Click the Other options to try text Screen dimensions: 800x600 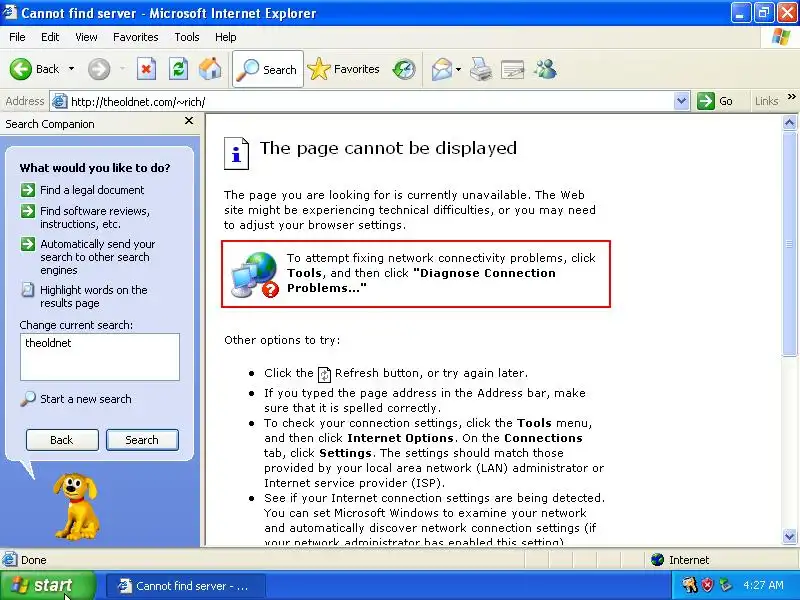click(282, 340)
